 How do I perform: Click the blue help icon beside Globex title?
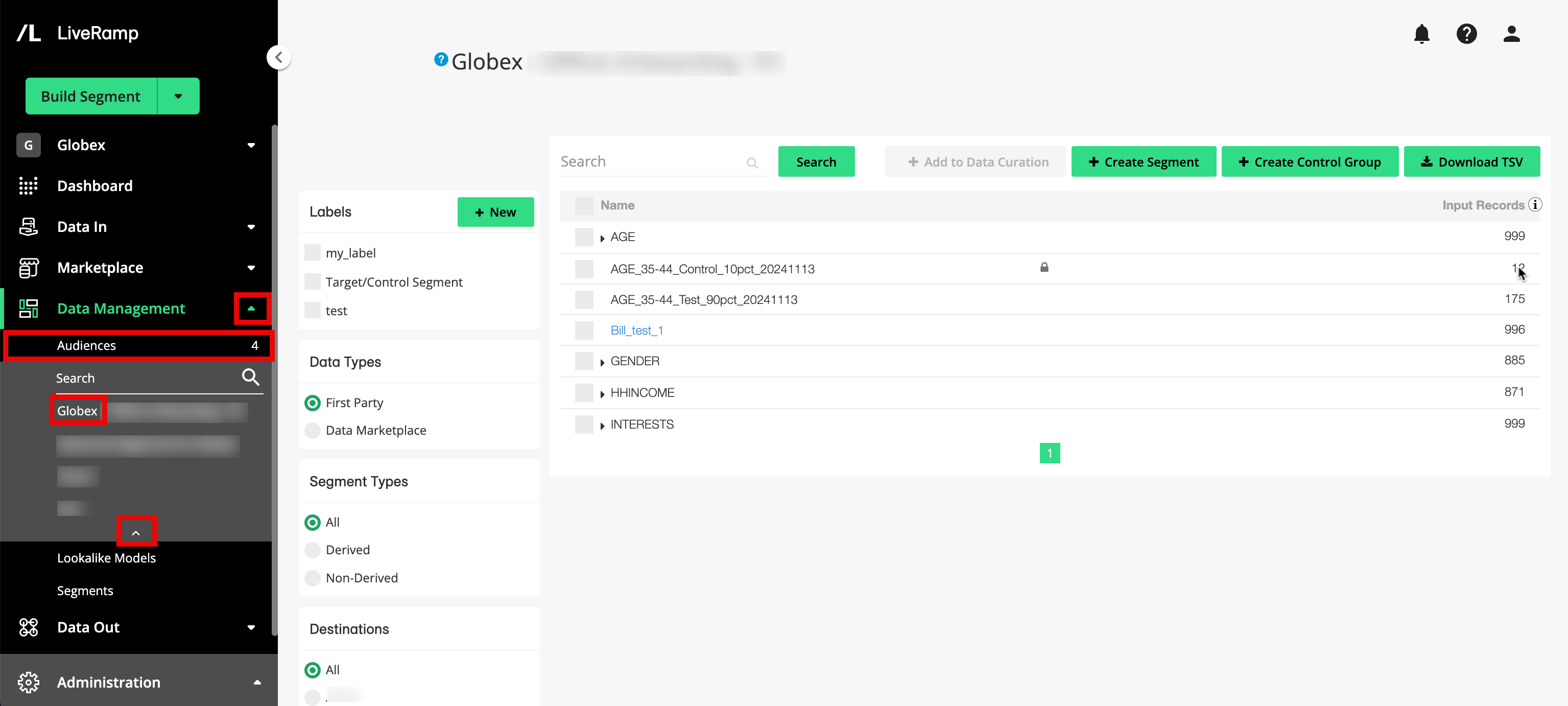(441, 60)
